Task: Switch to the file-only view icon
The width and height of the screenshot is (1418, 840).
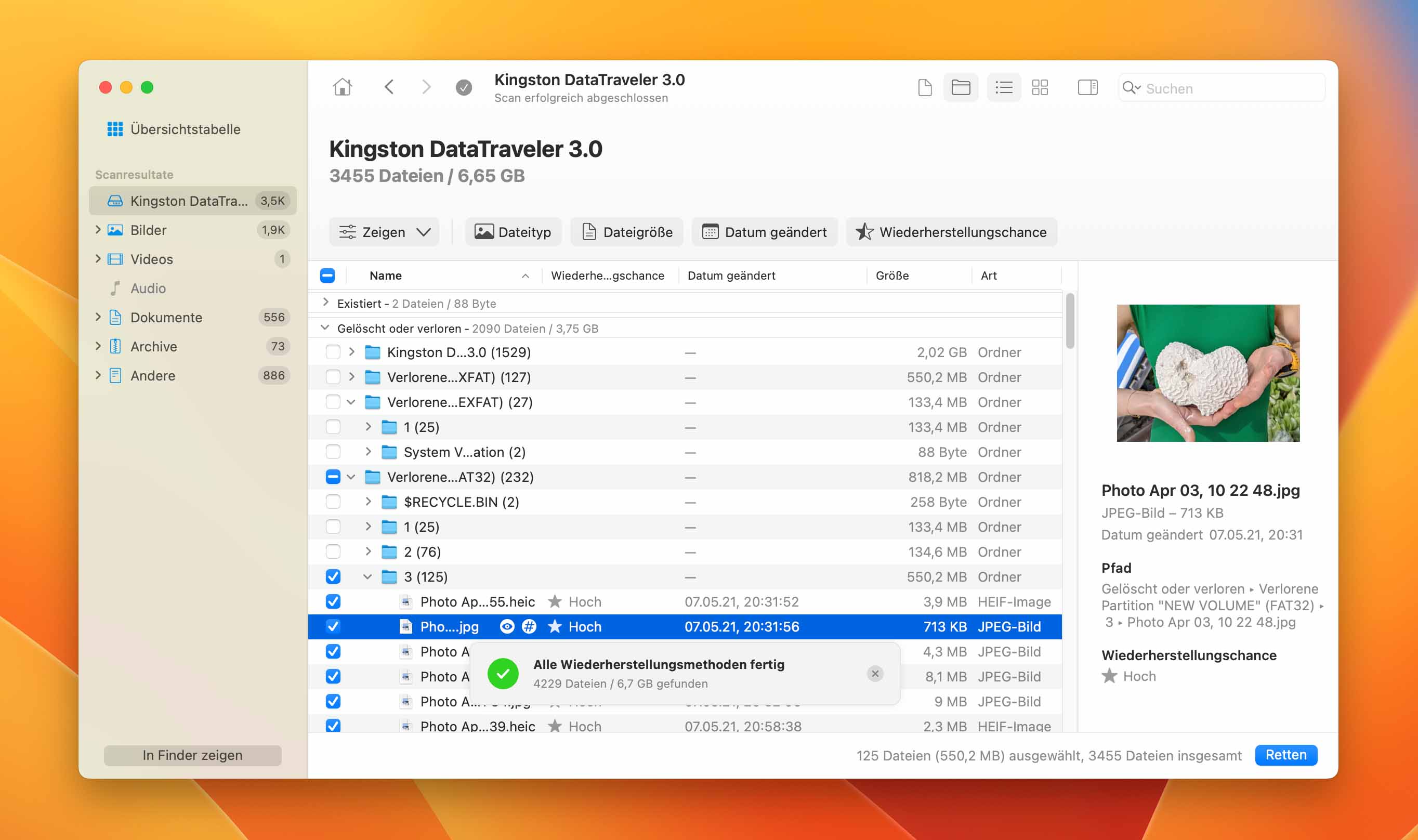Action: coord(925,88)
